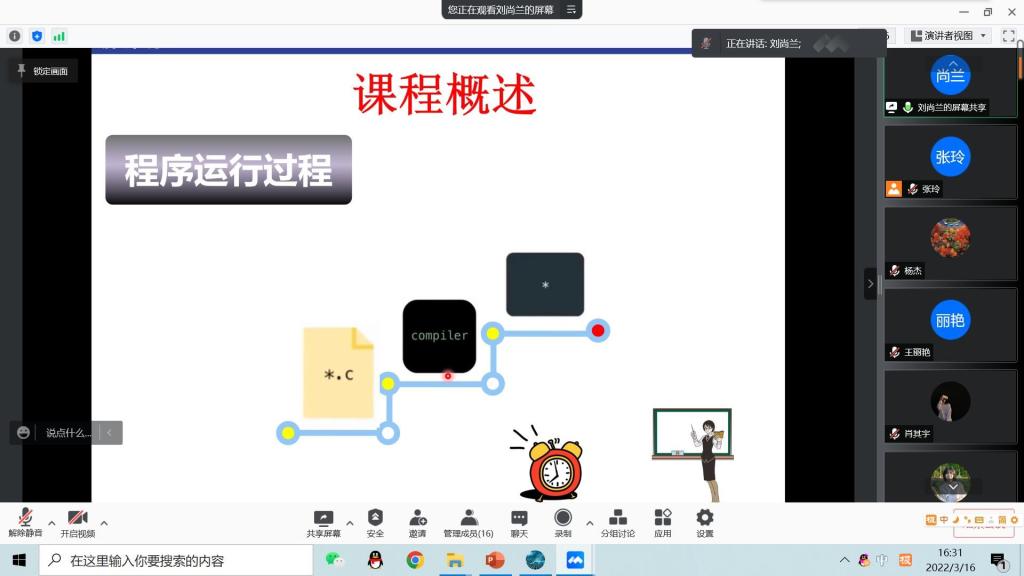Screen dimensions: 1024x576
Task: Unmute the microphone (解除静音)
Action: pos(25,522)
